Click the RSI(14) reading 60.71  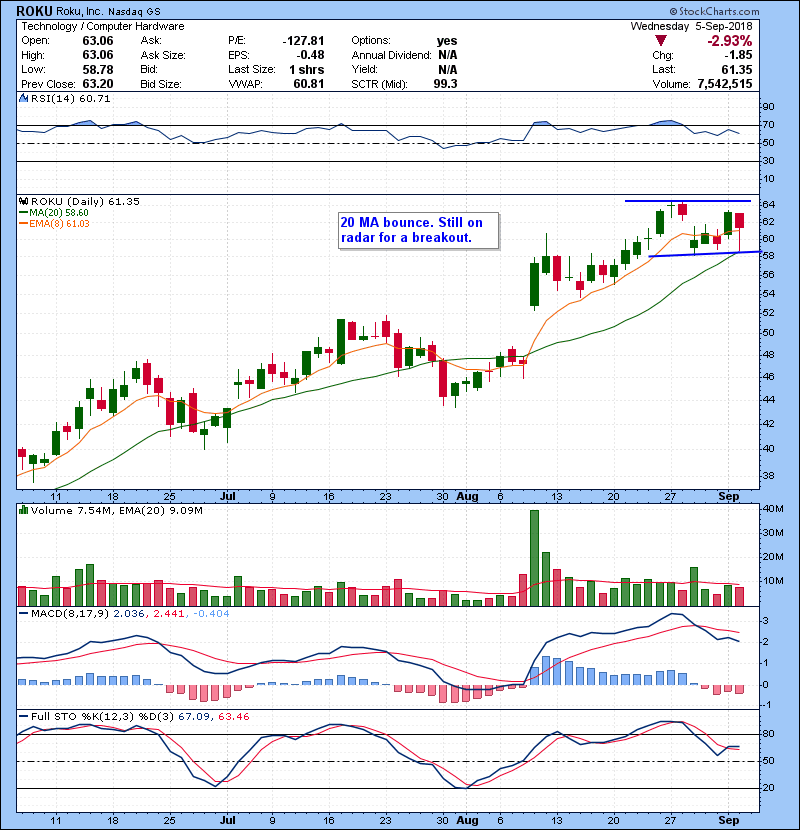[95, 98]
